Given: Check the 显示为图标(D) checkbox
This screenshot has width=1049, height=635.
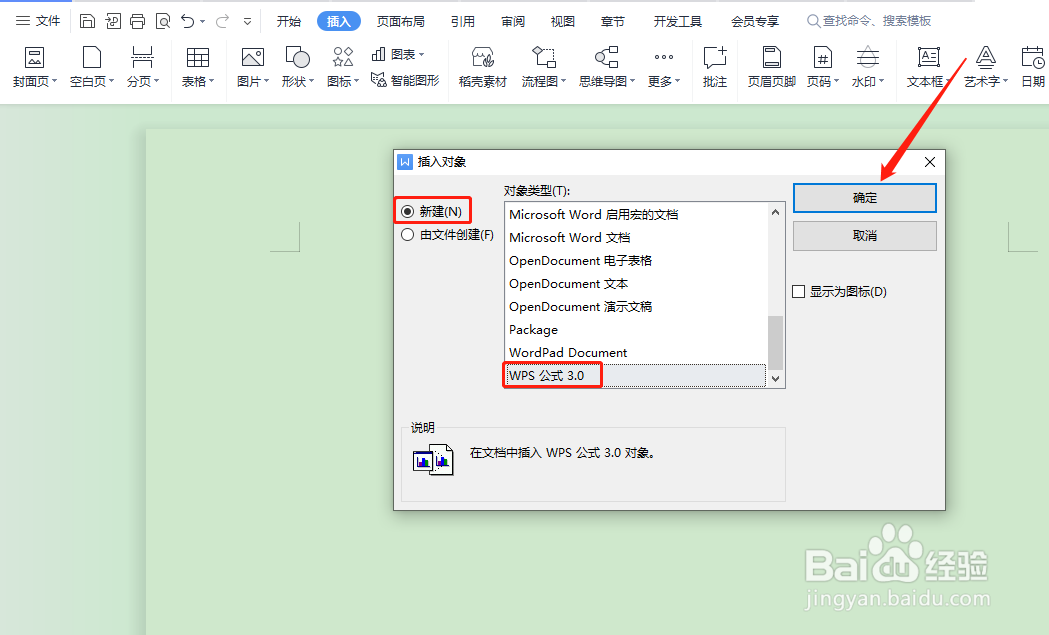Looking at the screenshot, I should (798, 292).
